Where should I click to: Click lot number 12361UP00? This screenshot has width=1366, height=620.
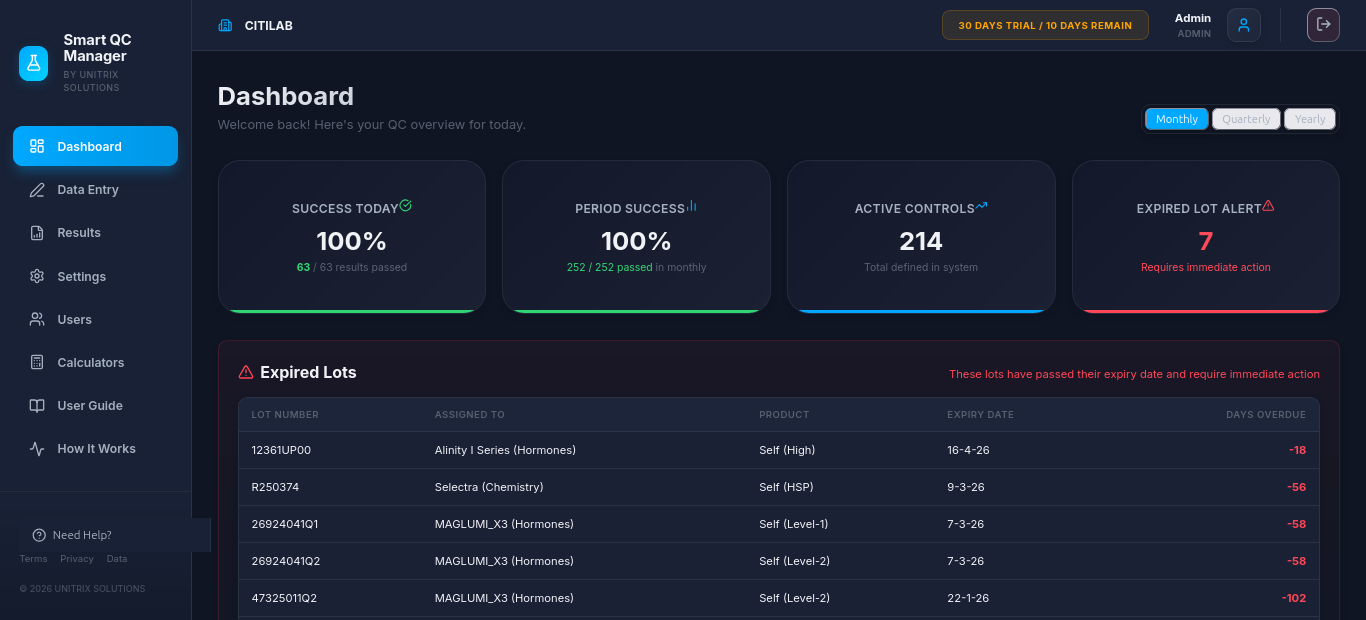tap(281, 450)
